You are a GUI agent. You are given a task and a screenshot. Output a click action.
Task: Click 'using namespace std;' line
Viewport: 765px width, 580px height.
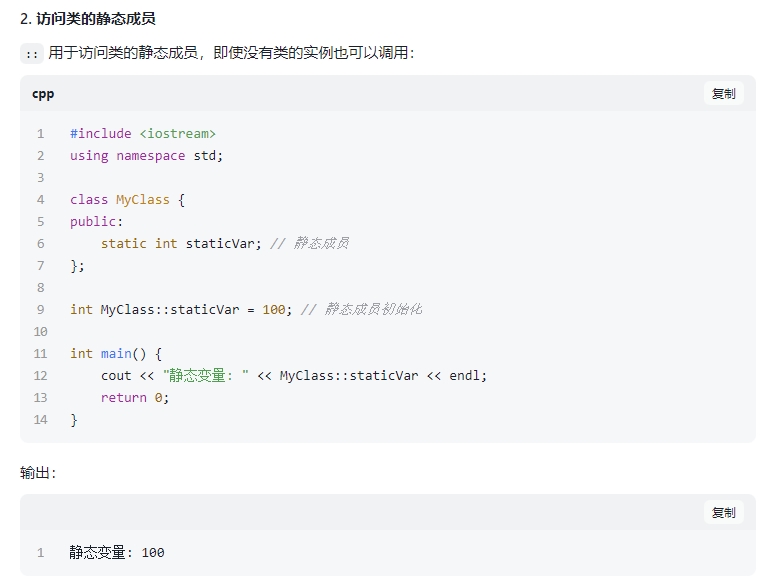click(146, 156)
